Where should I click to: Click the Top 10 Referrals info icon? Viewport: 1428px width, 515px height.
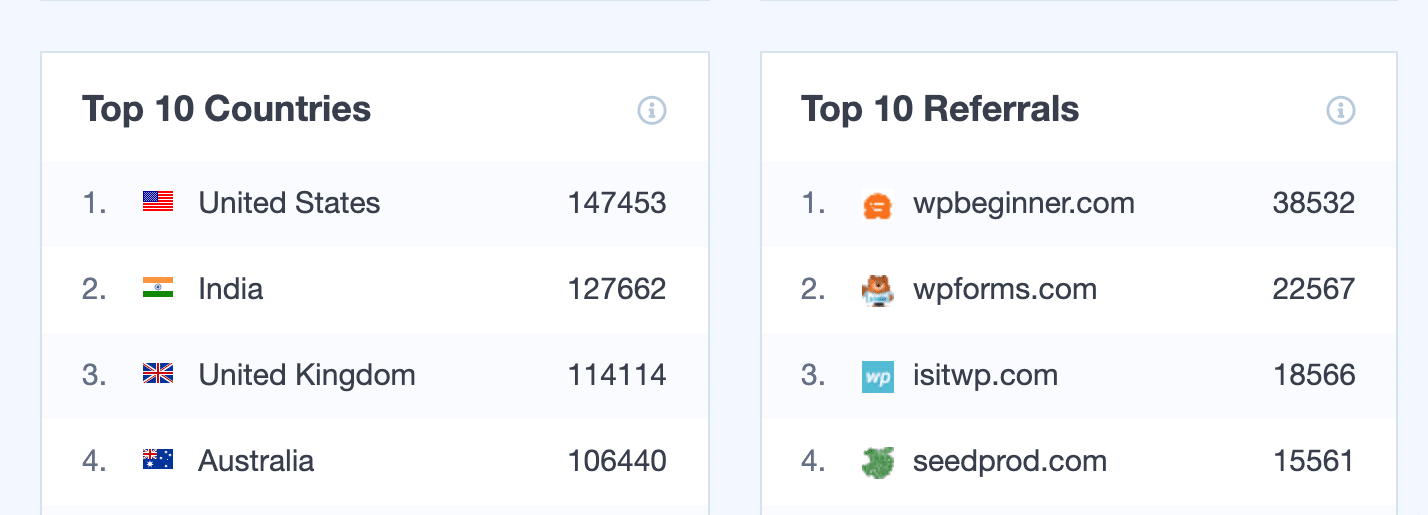pos(1340,110)
